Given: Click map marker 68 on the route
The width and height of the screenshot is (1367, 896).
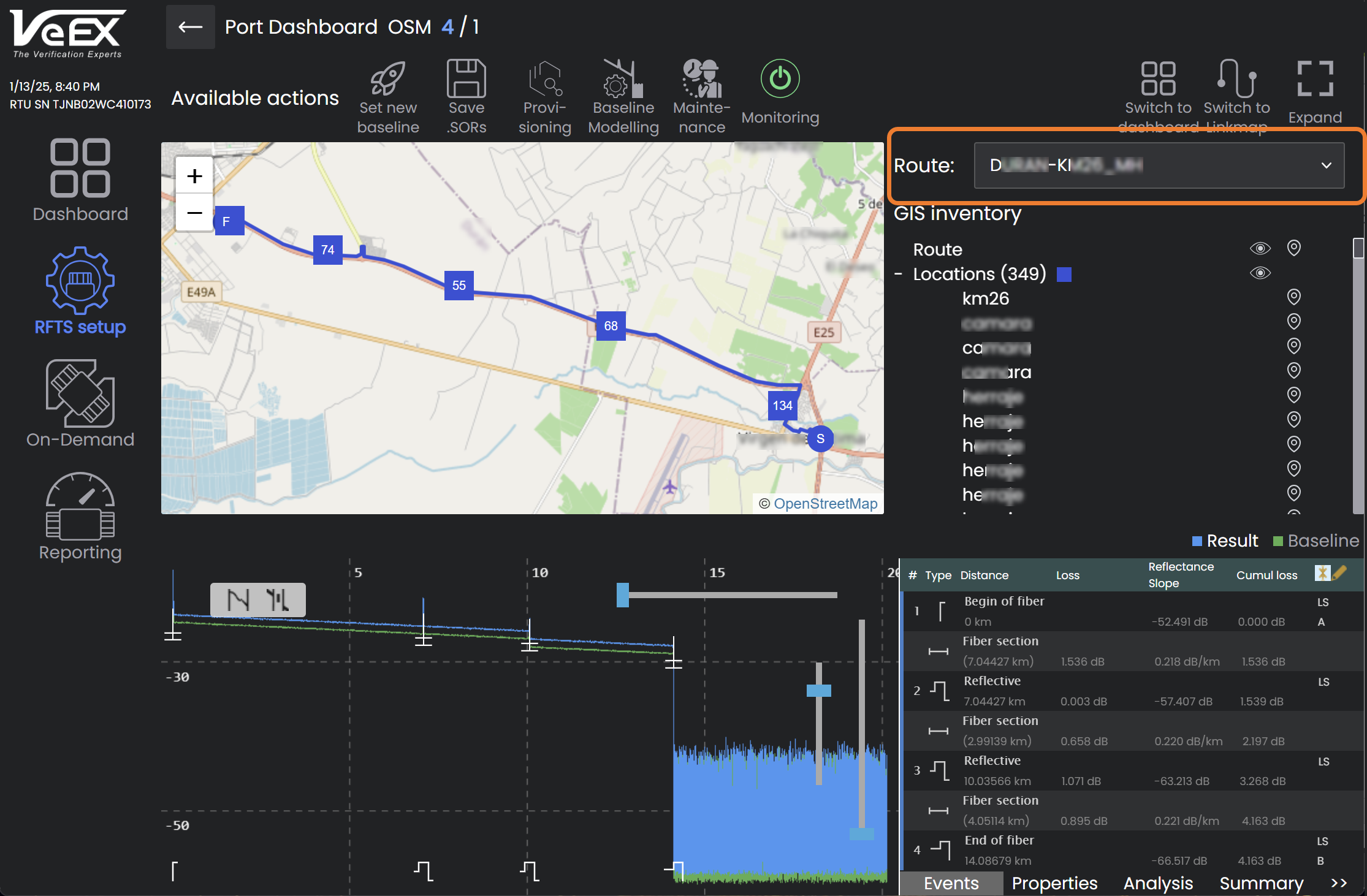Looking at the screenshot, I should (611, 326).
